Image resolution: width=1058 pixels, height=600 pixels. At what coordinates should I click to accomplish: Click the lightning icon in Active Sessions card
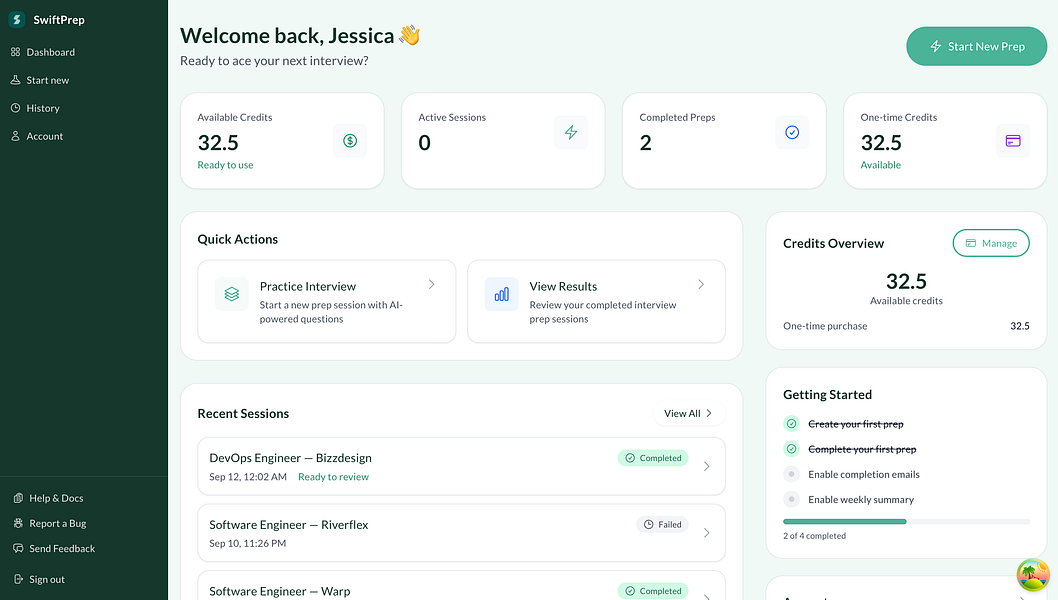[x=571, y=132]
